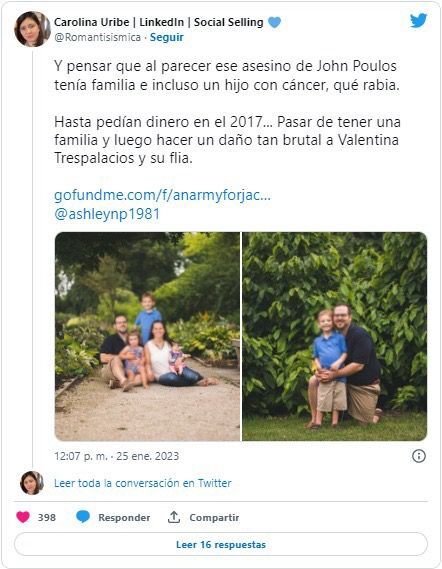Click the @Romantisismica handle
Image resolution: width=442 pixels, height=569 pixels.
[x=97, y=37]
